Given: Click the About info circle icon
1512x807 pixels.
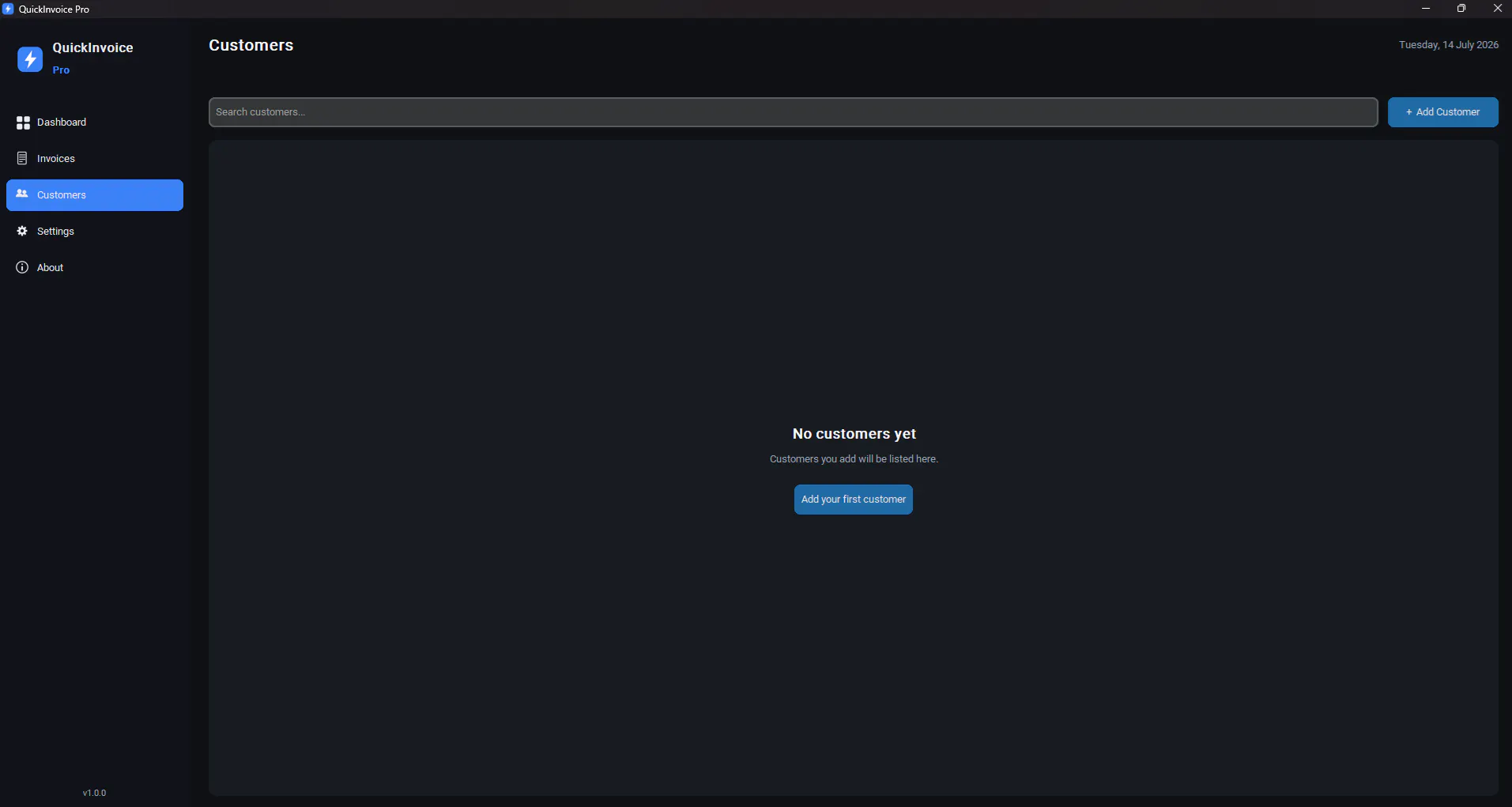Looking at the screenshot, I should click(22, 267).
